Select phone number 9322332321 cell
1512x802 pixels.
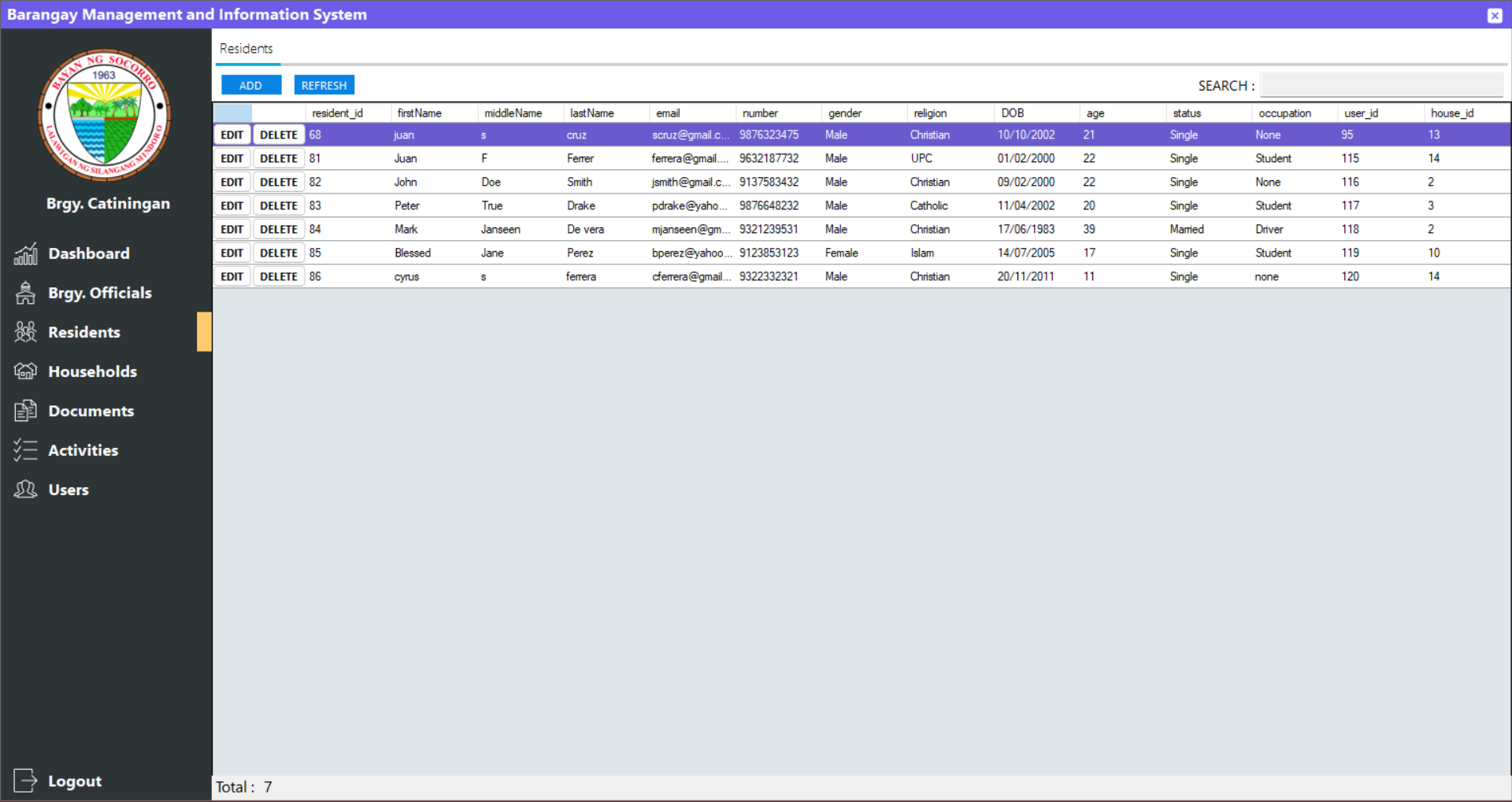coord(778,276)
